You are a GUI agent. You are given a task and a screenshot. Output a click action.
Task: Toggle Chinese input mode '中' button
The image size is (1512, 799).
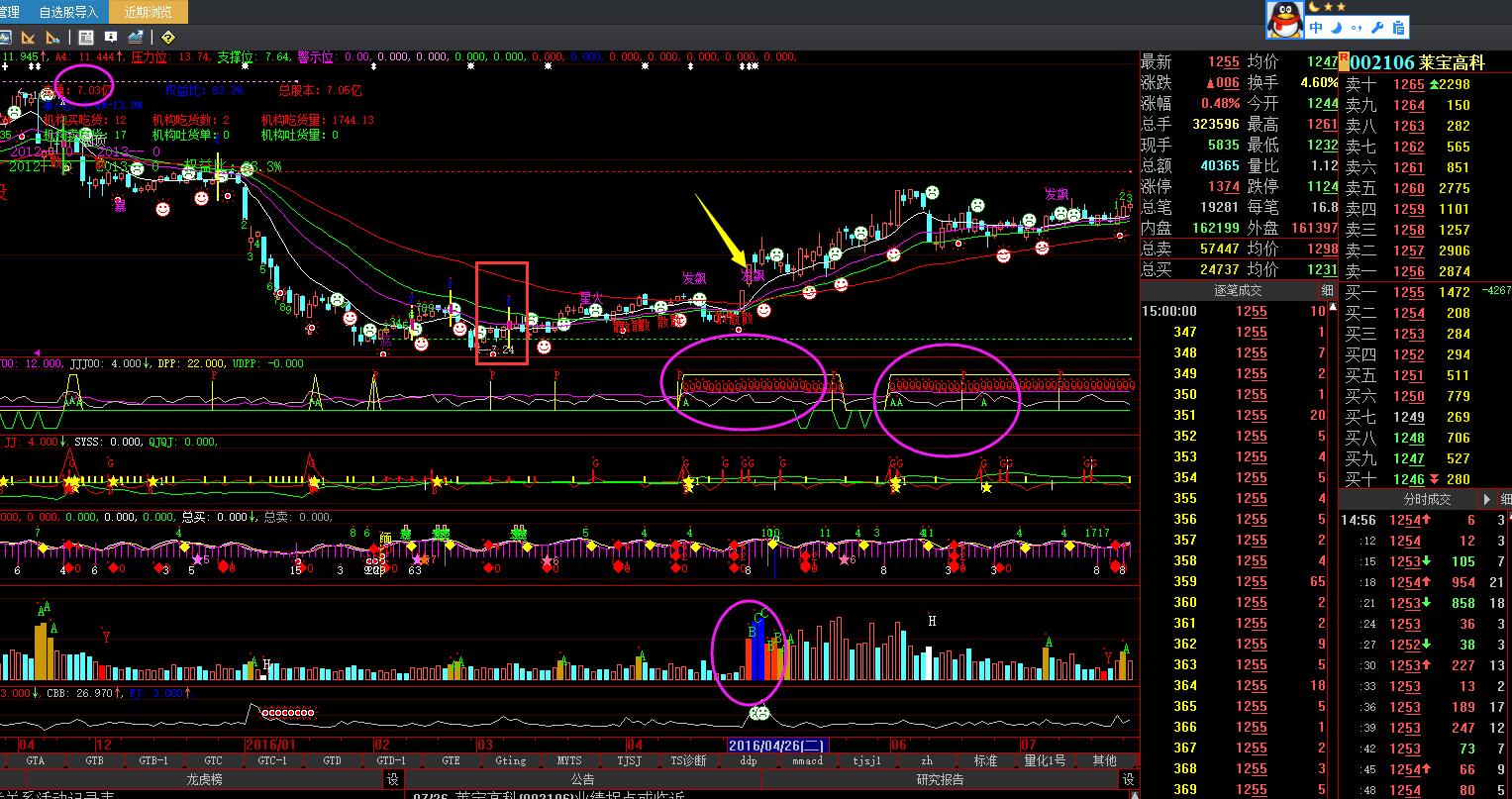pyautogui.click(x=1316, y=28)
